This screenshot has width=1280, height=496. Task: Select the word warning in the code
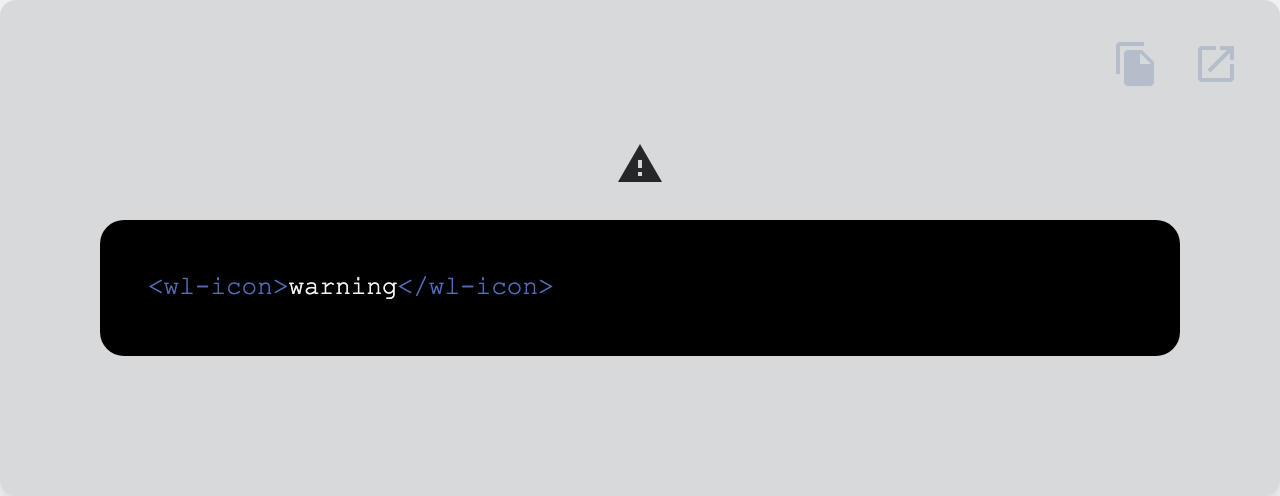[x=343, y=287]
